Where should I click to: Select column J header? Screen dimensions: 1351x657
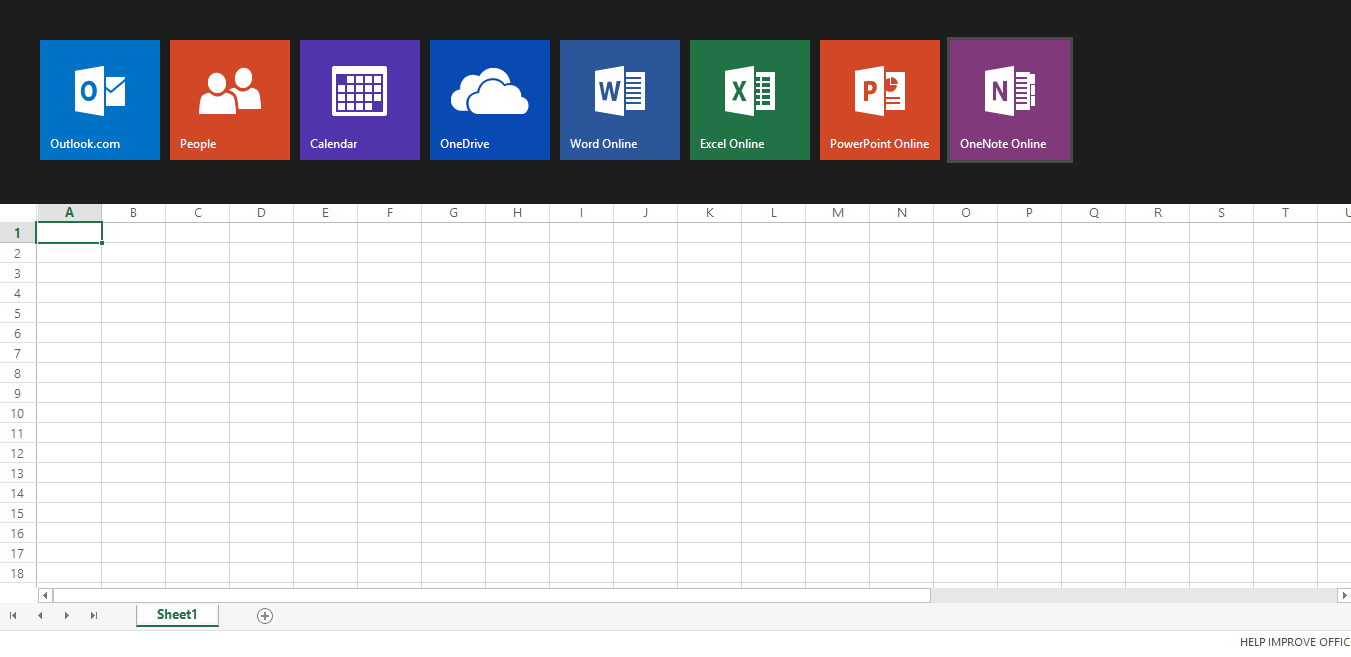(x=646, y=213)
